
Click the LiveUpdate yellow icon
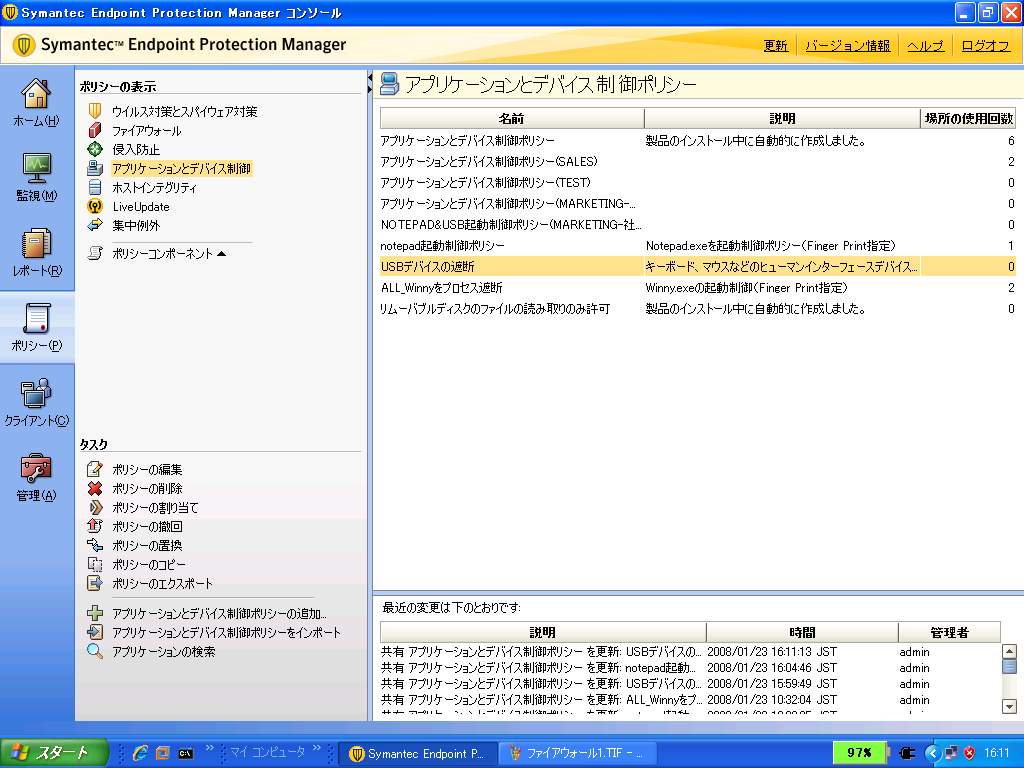[x=95, y=206]
